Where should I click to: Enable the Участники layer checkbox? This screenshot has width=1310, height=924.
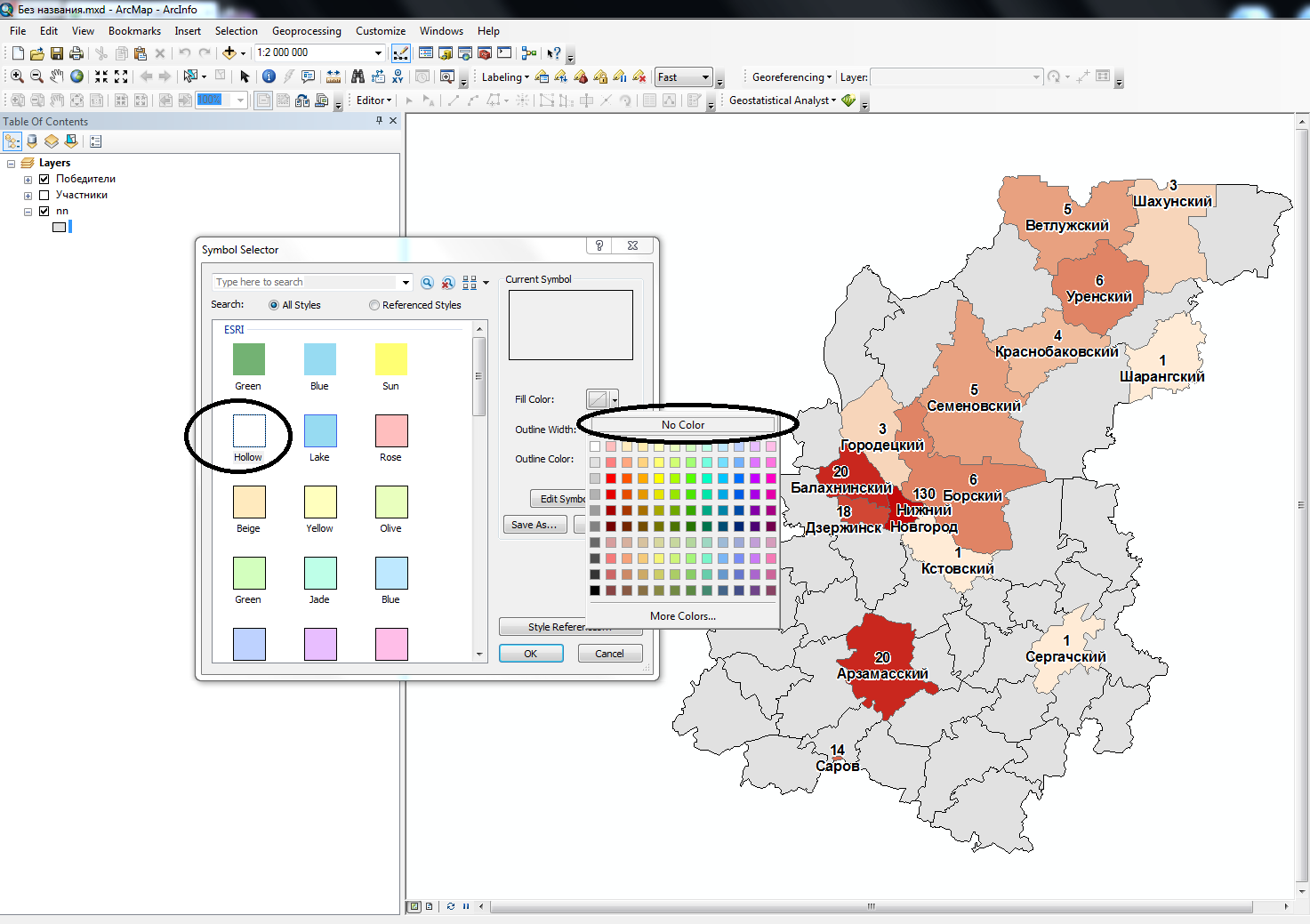pyautogui.click(x=44, y=195)
